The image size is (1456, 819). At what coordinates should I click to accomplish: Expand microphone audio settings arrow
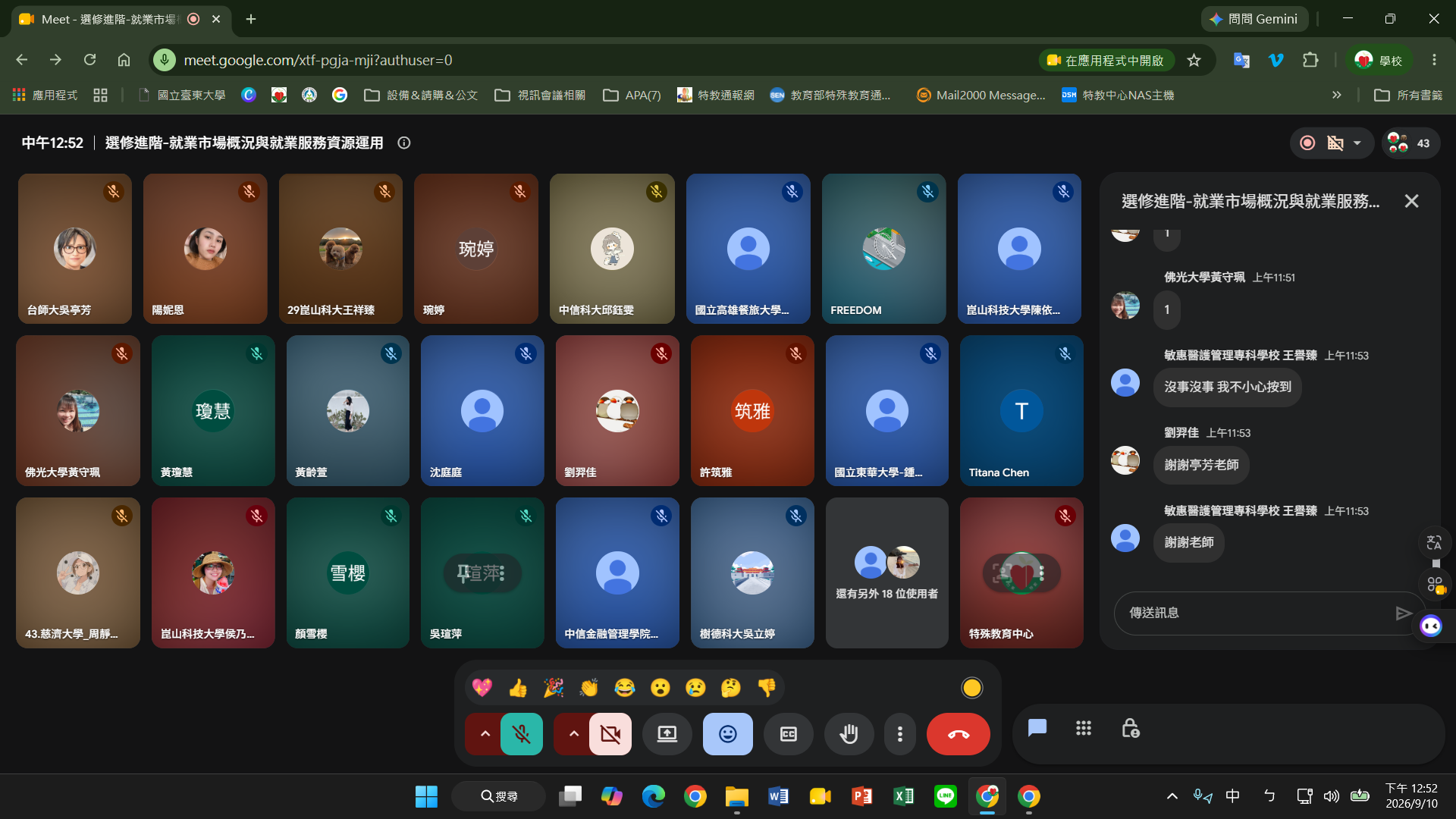point(485,734)
